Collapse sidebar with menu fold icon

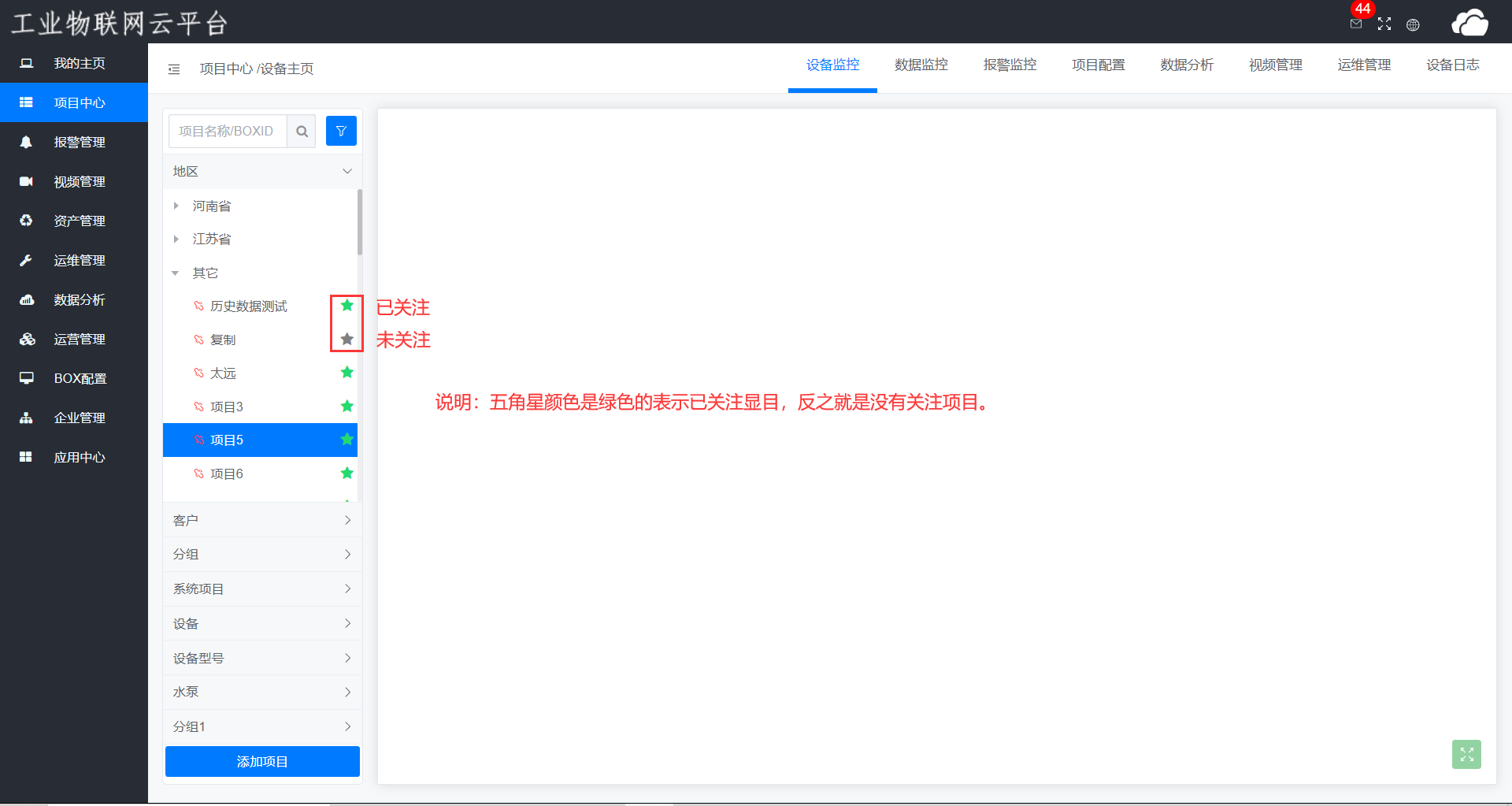(174, 69)
